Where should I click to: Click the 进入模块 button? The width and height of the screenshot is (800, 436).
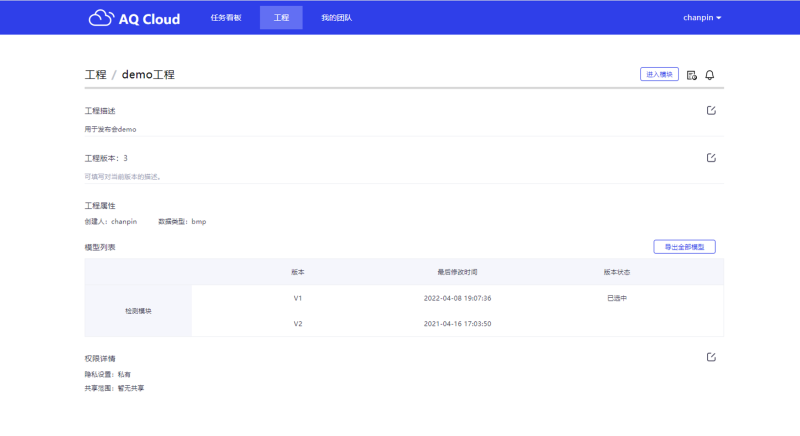tap(659, 74)
